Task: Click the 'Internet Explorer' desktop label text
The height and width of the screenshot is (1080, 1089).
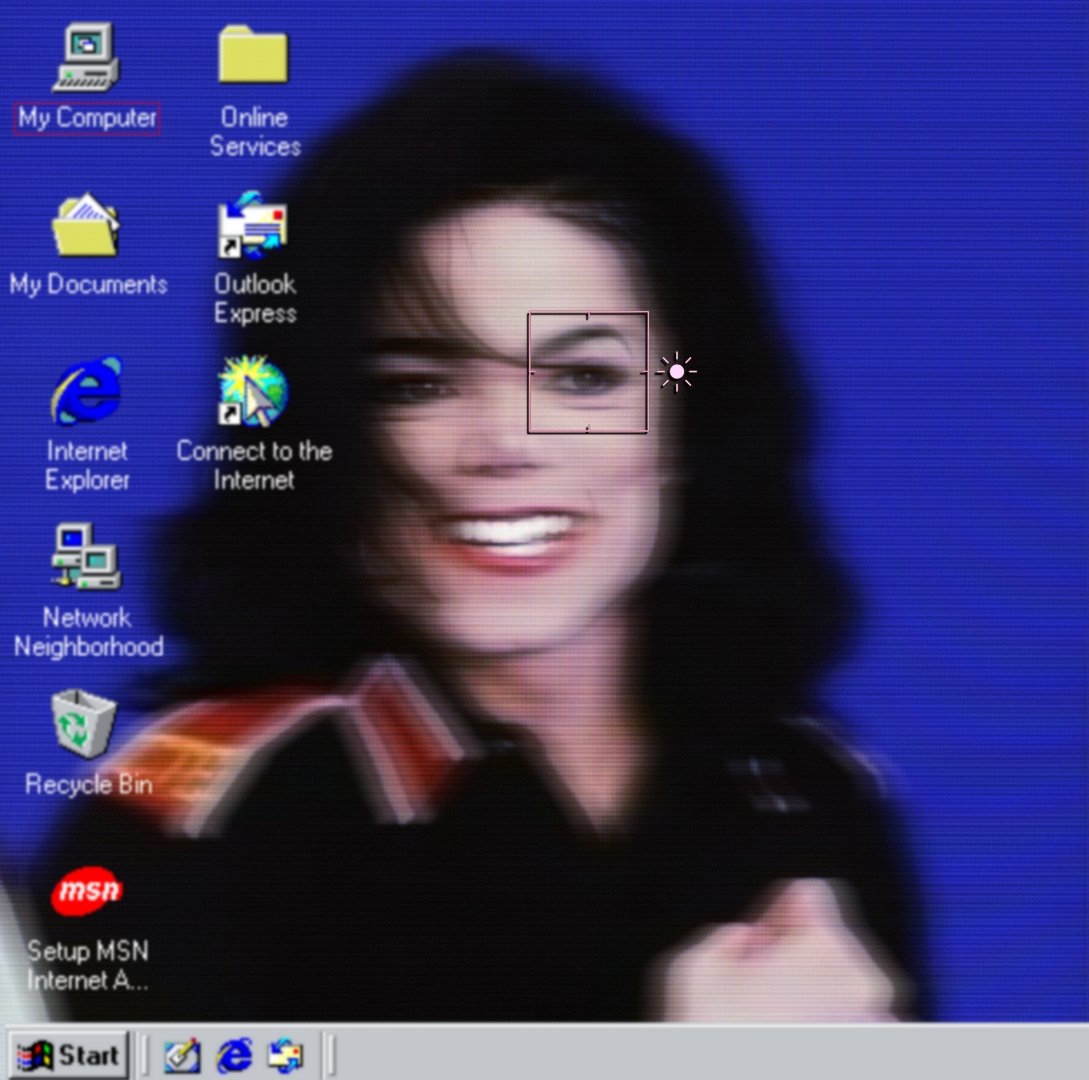Action: (x=87, y=465)
